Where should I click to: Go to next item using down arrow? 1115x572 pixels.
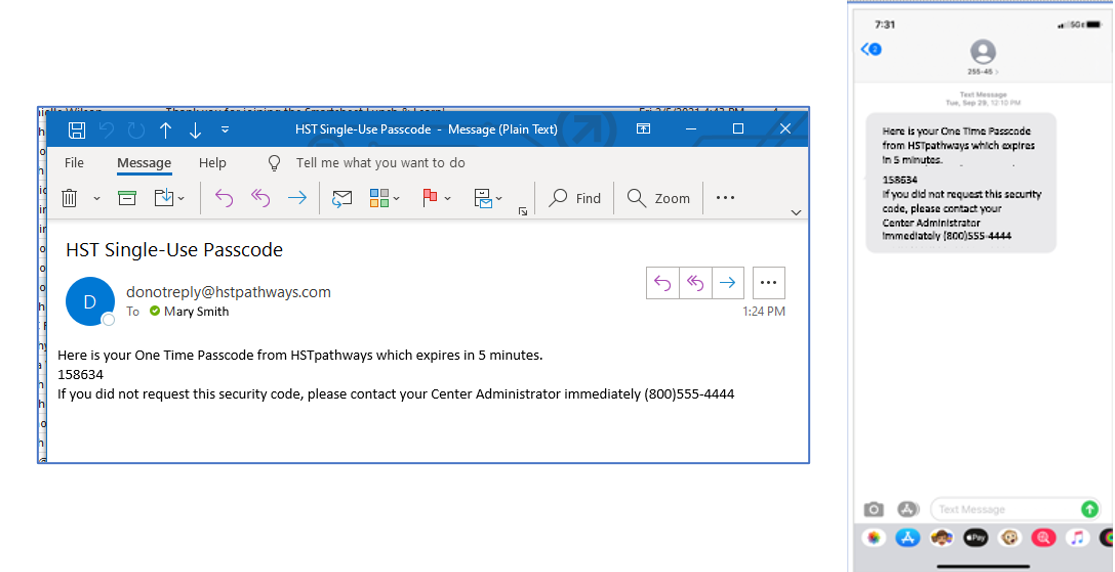pyautogui.click(x=195, y=129)
